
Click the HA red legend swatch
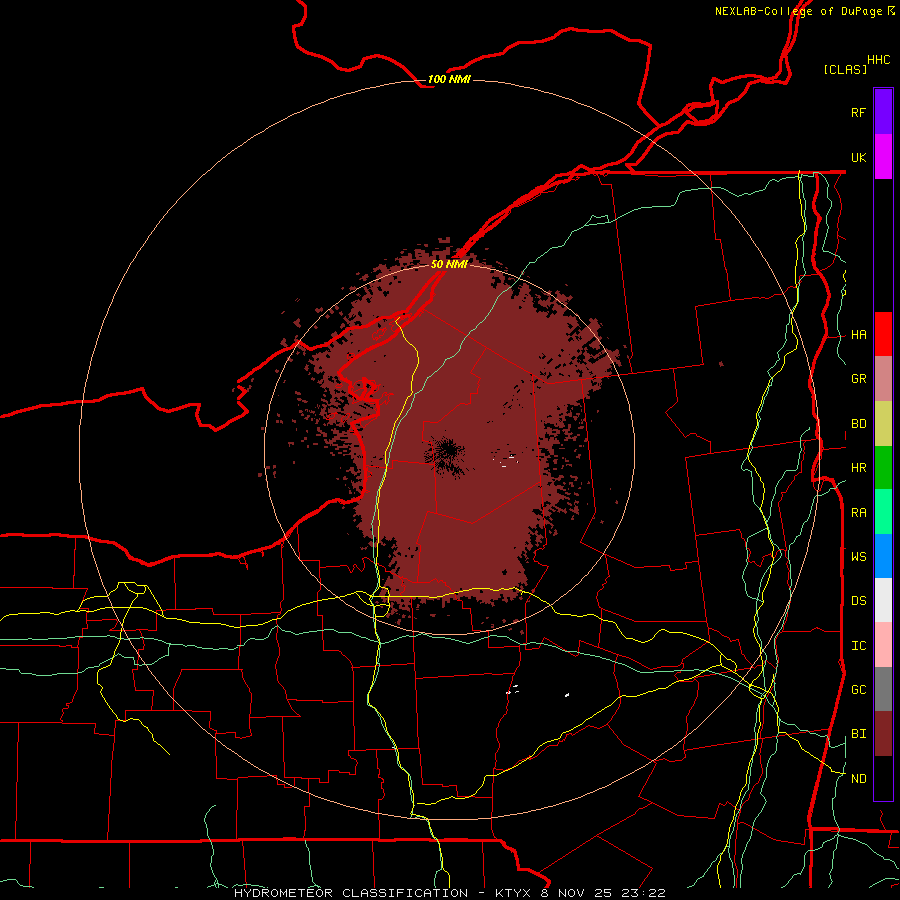pyautogui.click(x=883, y=334)
